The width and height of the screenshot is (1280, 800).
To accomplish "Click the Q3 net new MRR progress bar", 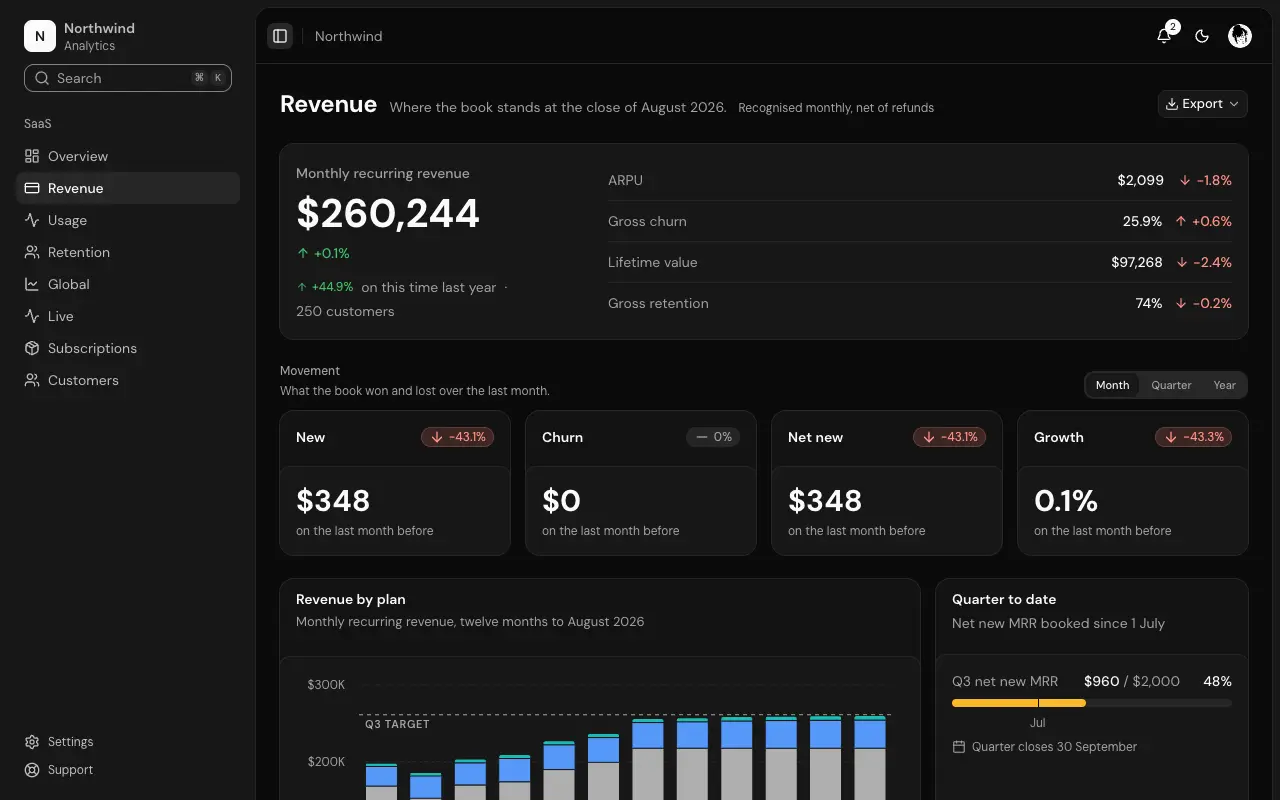I will click(1092, 703).
